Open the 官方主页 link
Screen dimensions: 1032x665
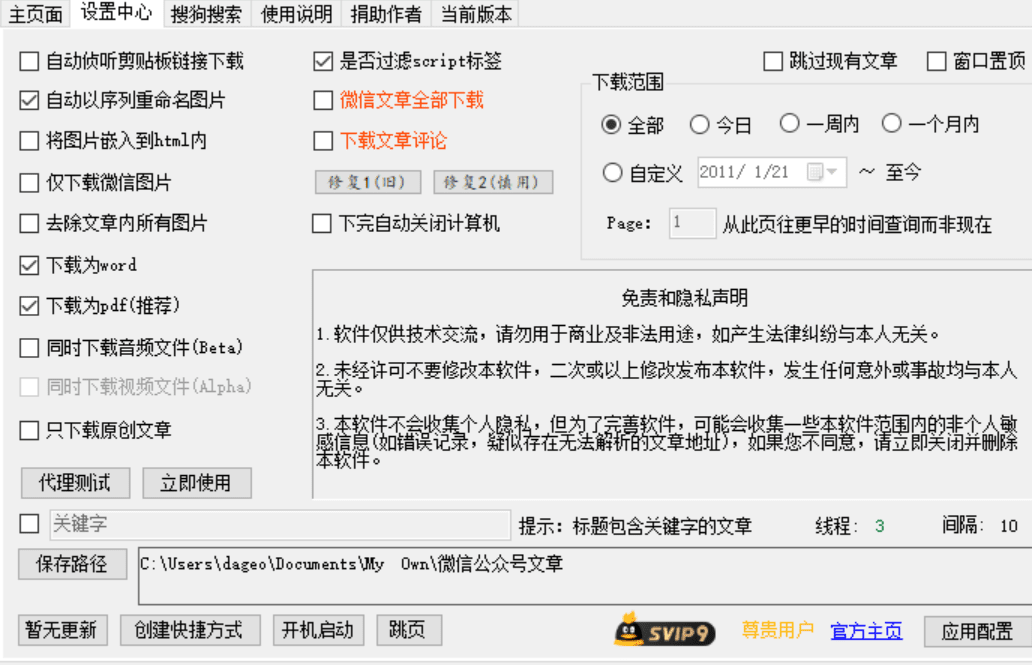point(866,631)
